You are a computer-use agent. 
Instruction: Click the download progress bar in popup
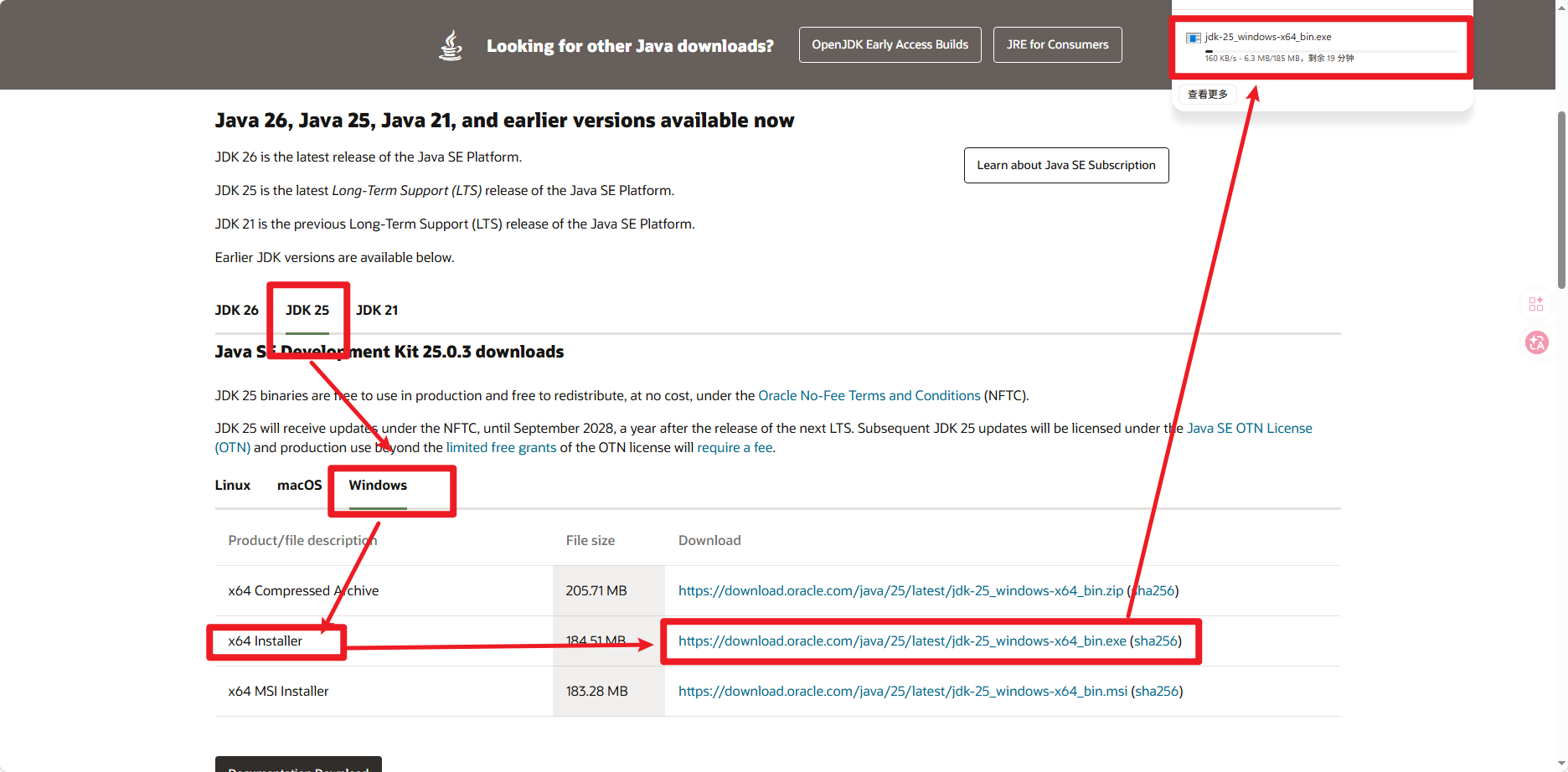[1332, 51]
